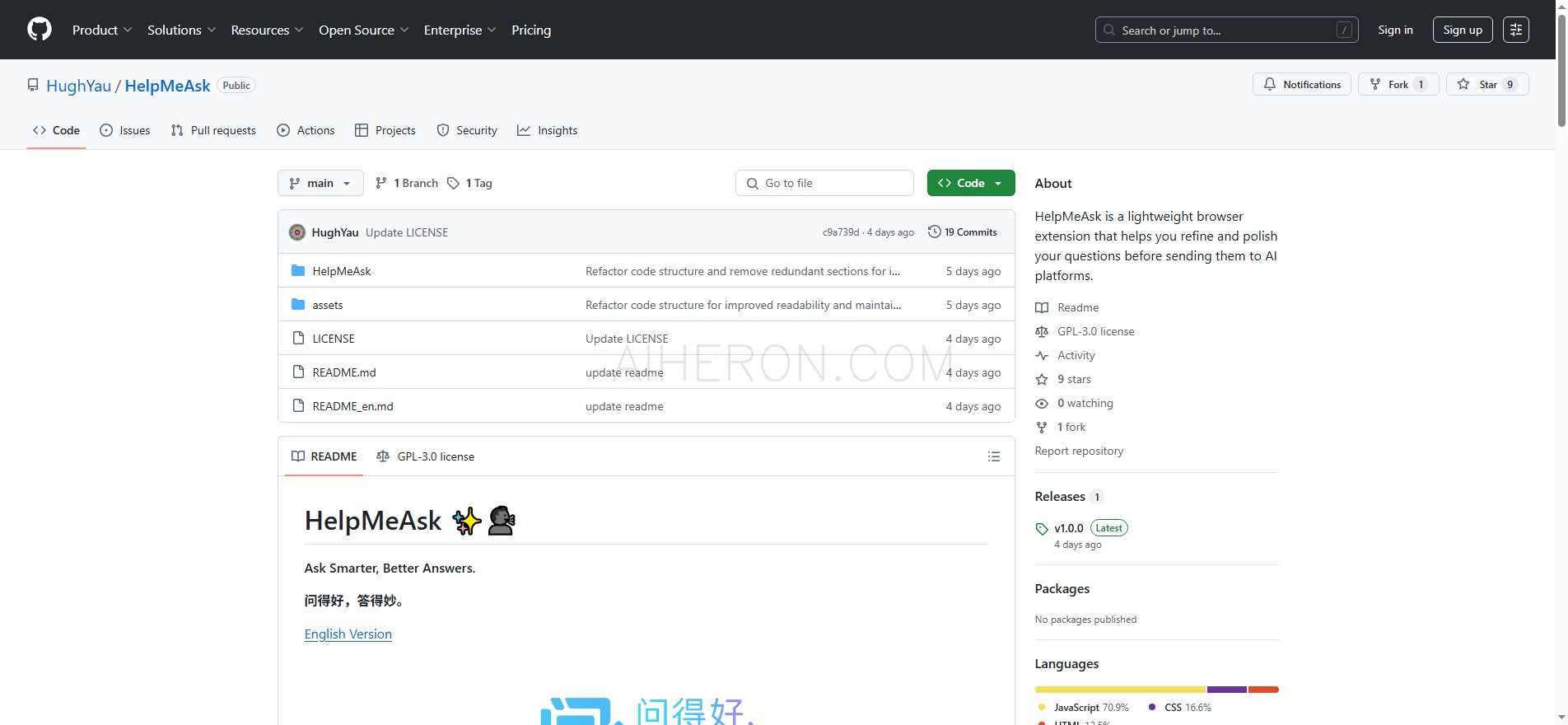Open the 'Refactor code structure and remove redundant' commit
The image size is (1568, 725).
pyautogui.click(x=743, y=271)
